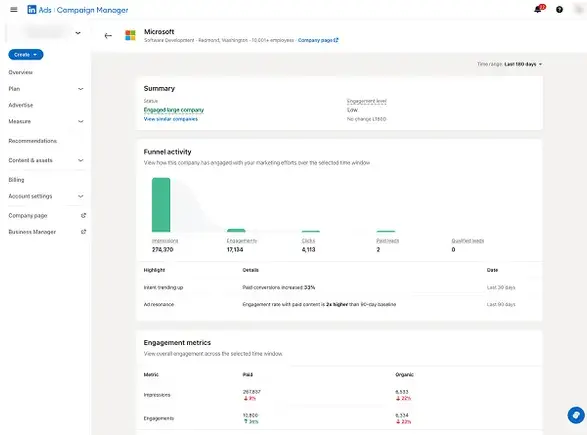Click the Organic column header
The width and height of the screenshot is (587, 435).
point(404,375)
